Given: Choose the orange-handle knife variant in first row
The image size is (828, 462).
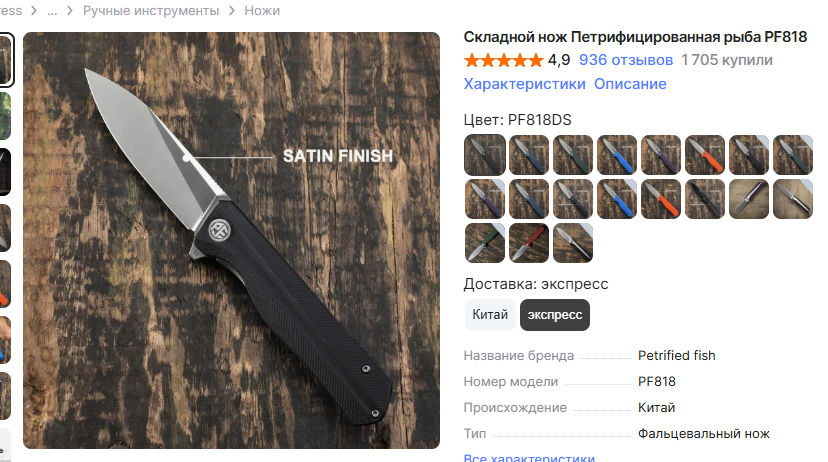Looking at the screenshot, I should 705,155.
